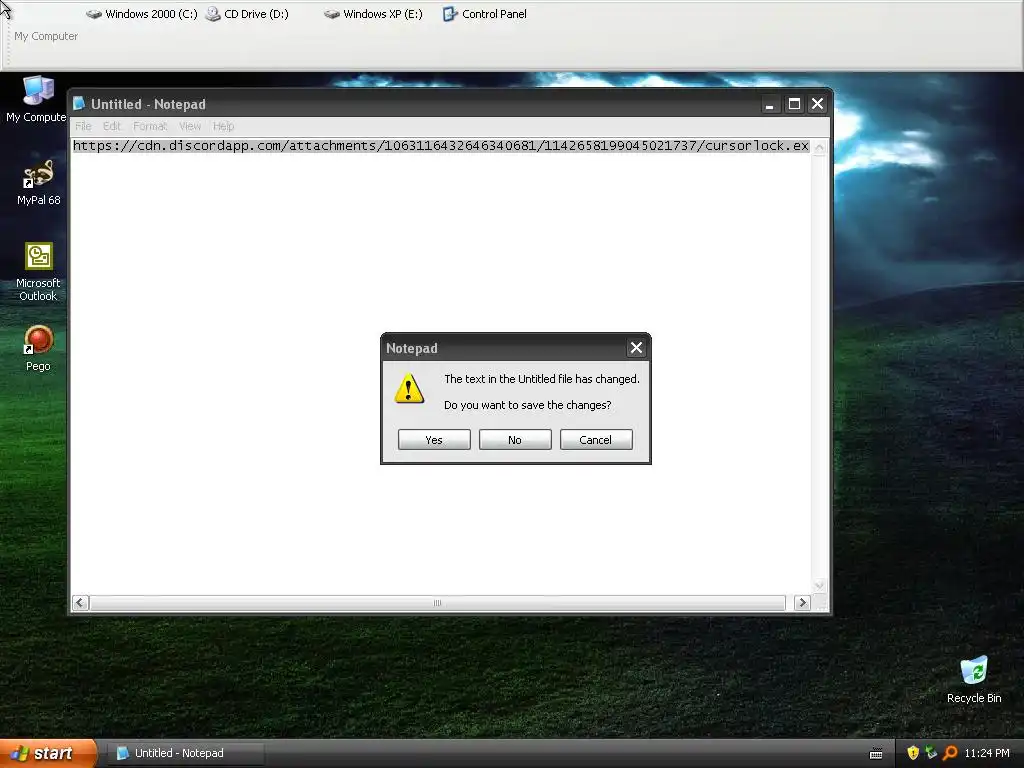Close the Untitled - Notepad window

click(818, 104)
